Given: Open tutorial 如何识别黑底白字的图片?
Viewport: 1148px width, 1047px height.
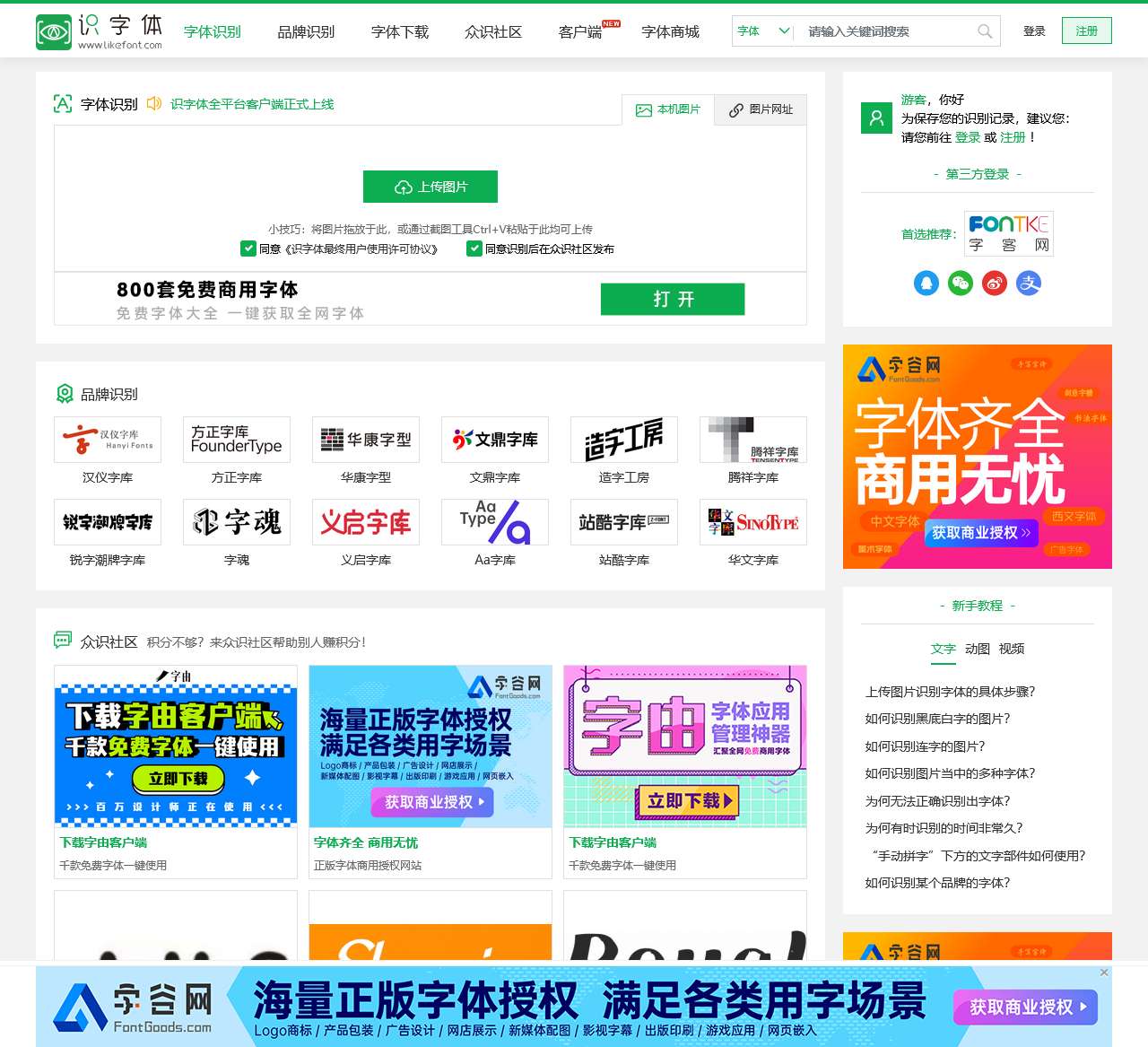Looking at the screenshot, I should (937, 719).
